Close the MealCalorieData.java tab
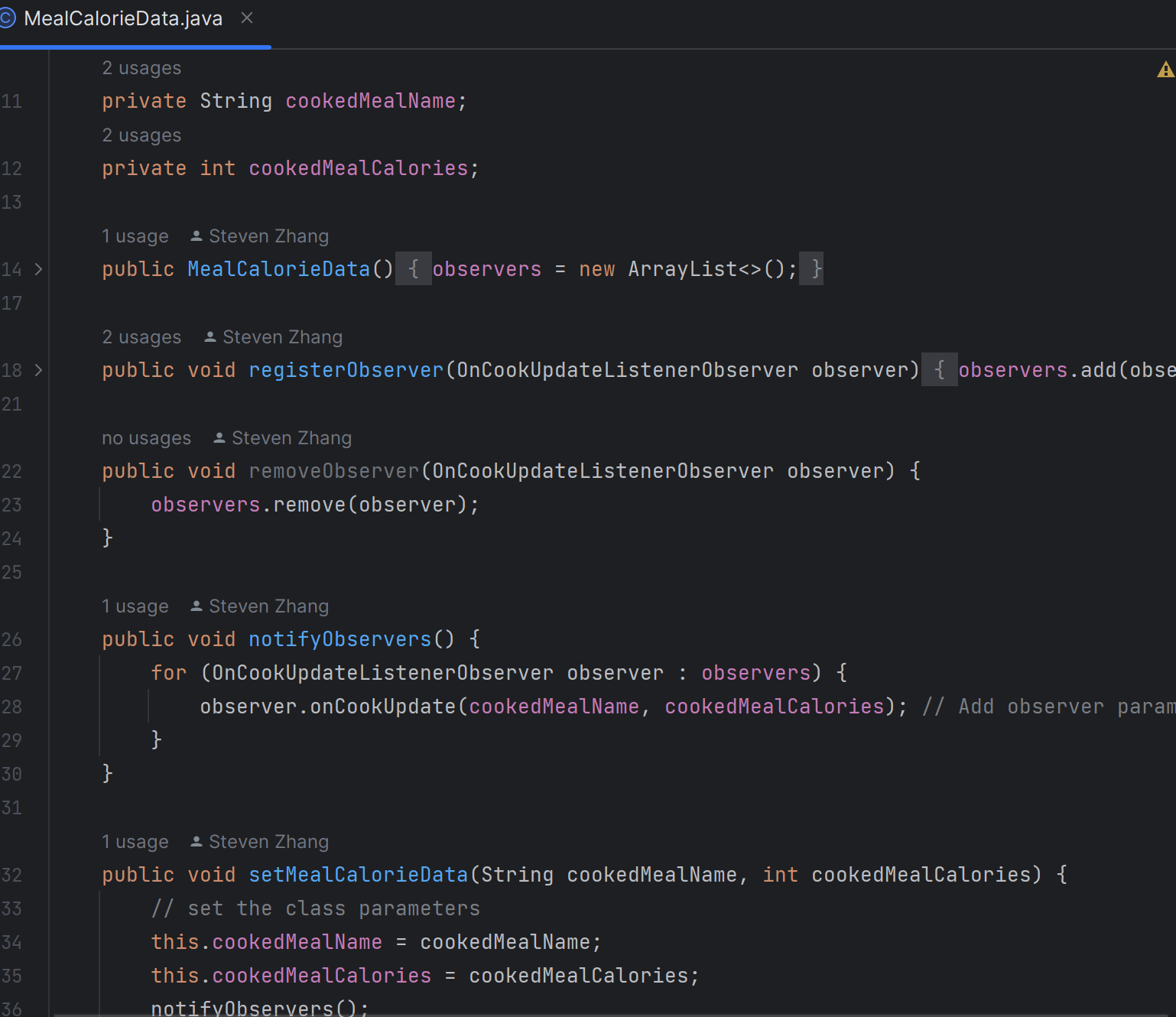The width and height of the screenshot is (1176, 1017). [247, 18]
